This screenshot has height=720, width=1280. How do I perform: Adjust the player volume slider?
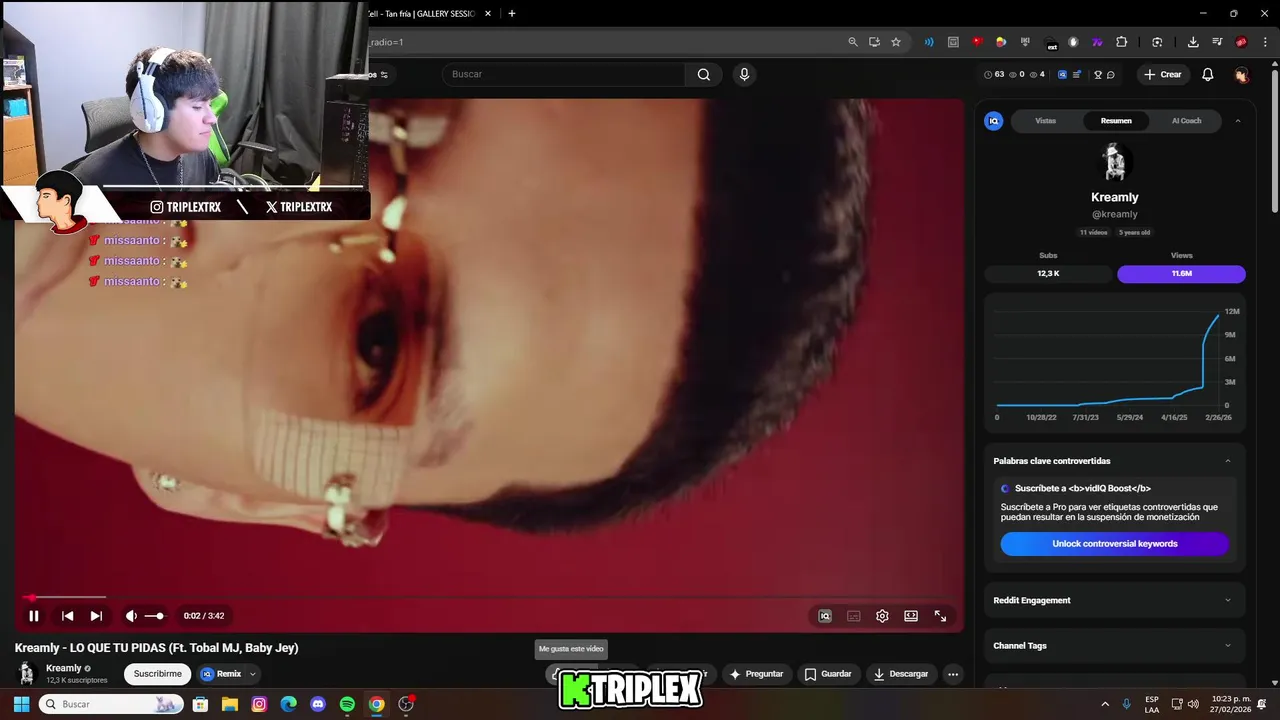point(154,616)
